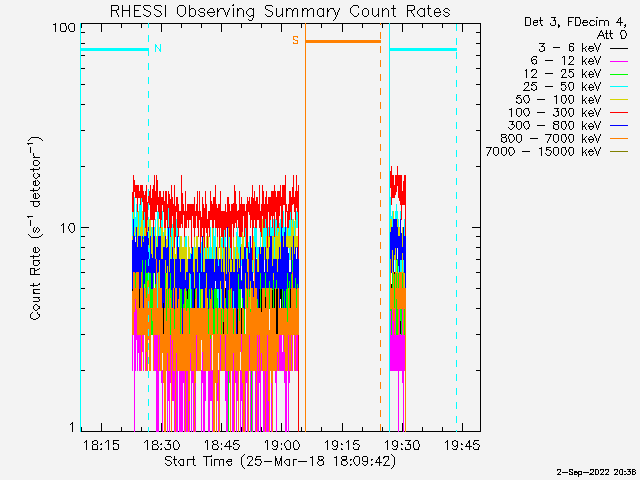Click the '100' y-axis tick label
640x480 pixels.
(x=64, y=28)
